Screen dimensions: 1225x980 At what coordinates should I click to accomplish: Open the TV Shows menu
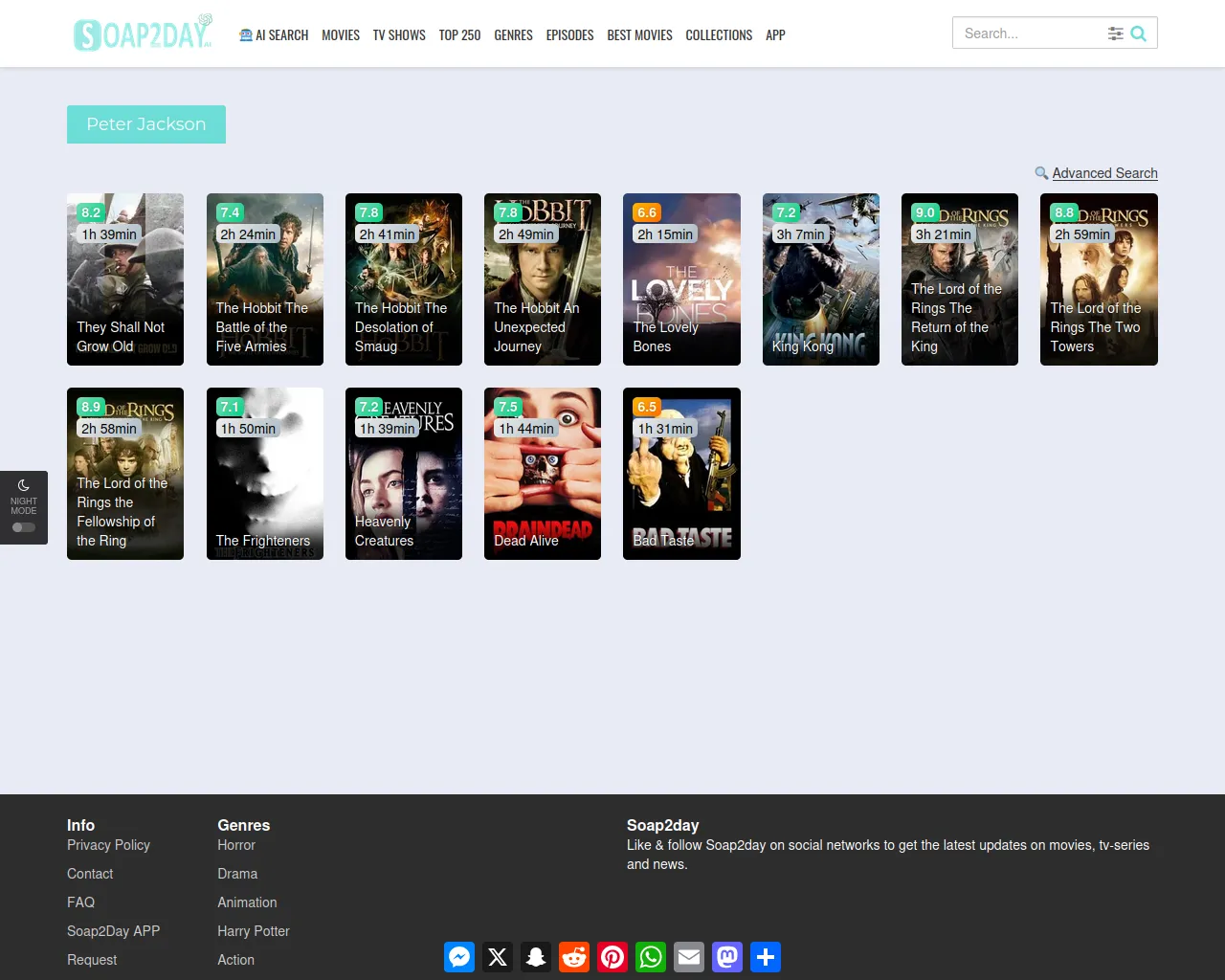399,34
